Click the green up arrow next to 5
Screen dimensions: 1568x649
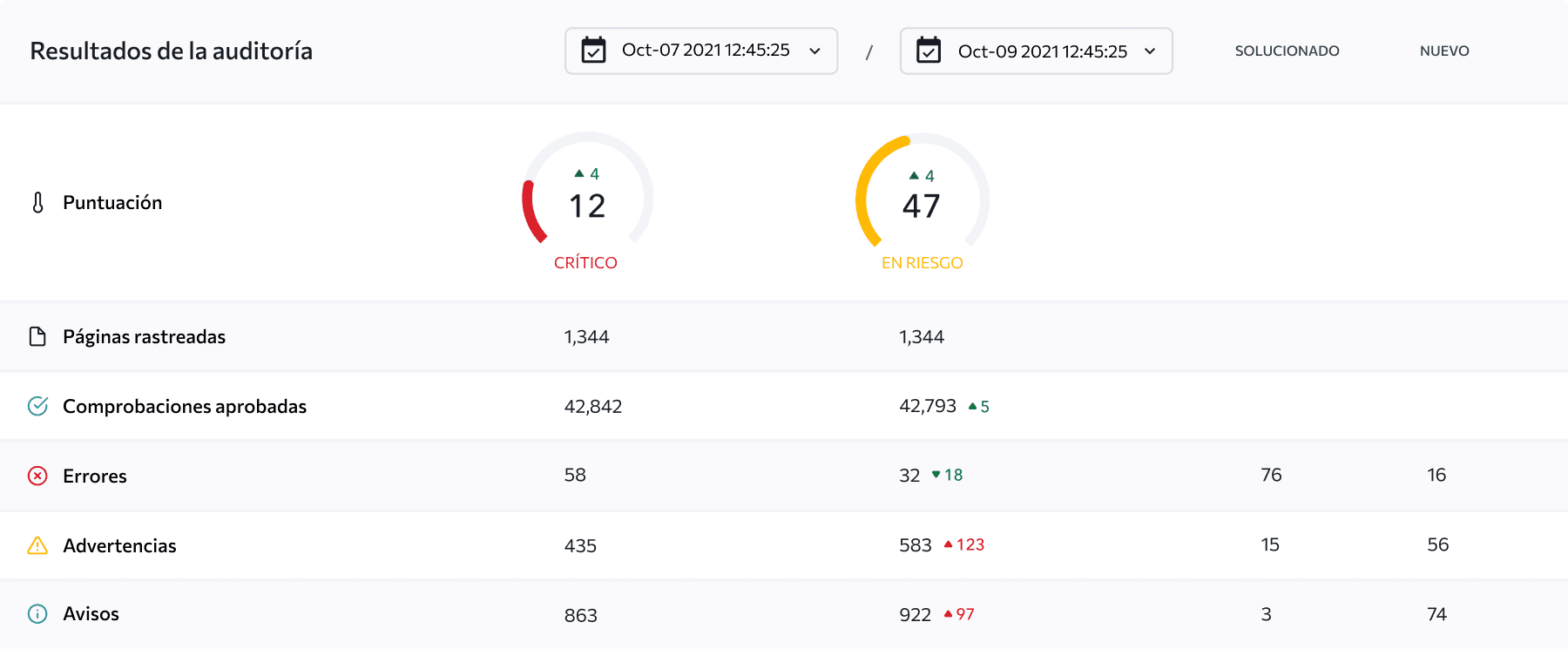972,406
